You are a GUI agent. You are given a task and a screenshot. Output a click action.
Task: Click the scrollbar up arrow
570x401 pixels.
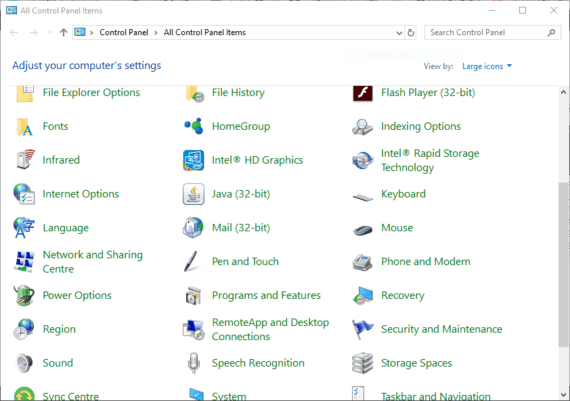(563, 92)
